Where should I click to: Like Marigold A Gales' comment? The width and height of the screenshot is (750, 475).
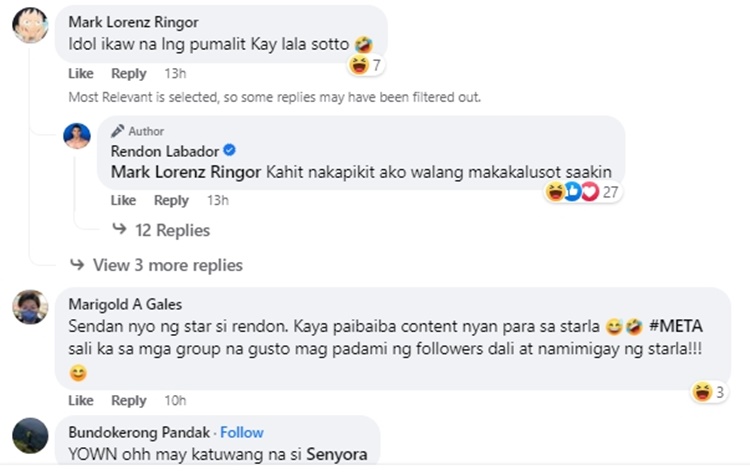[81, 400]
